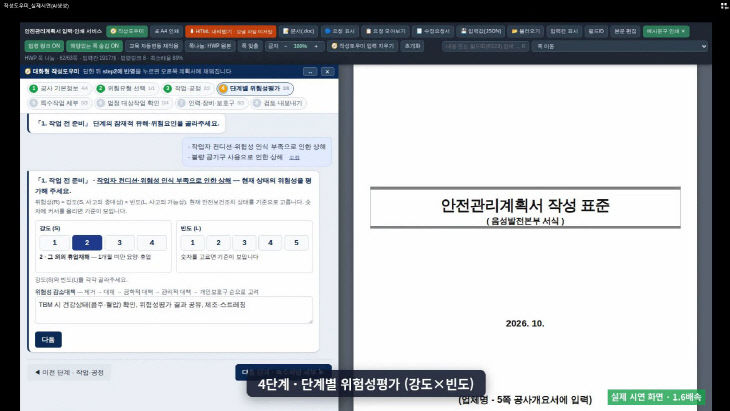730x411 pixels.
Task: Decrease zoom with the minus button
Action: tap(285, 46)
